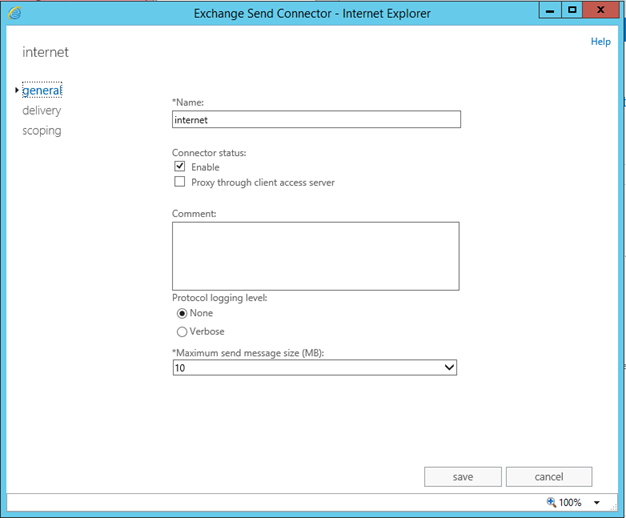Open the general section

pos(42,90)
